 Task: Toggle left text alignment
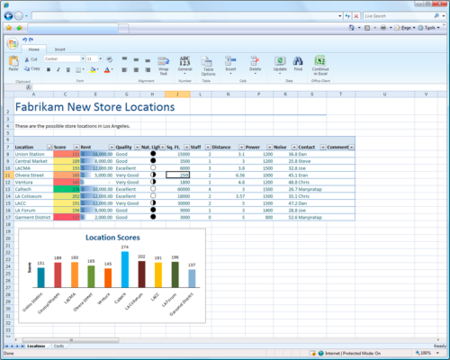click(124, 70)
